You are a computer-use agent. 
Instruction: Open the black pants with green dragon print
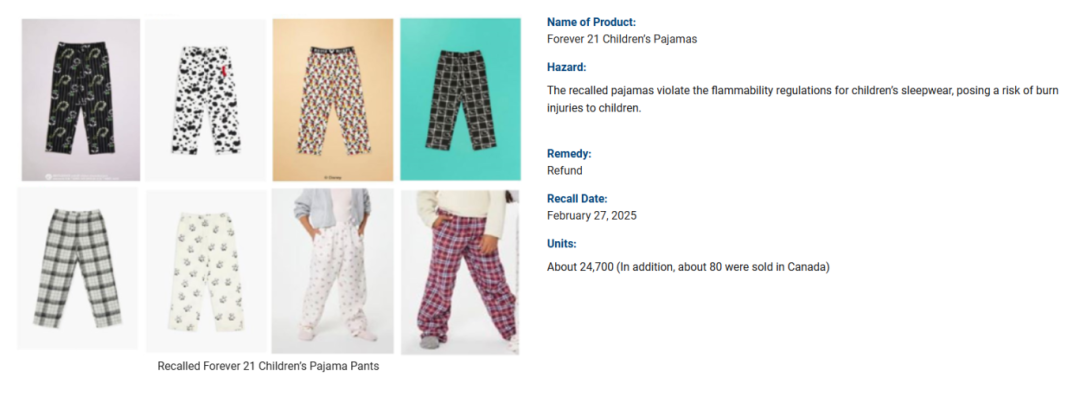click(81, 100)
